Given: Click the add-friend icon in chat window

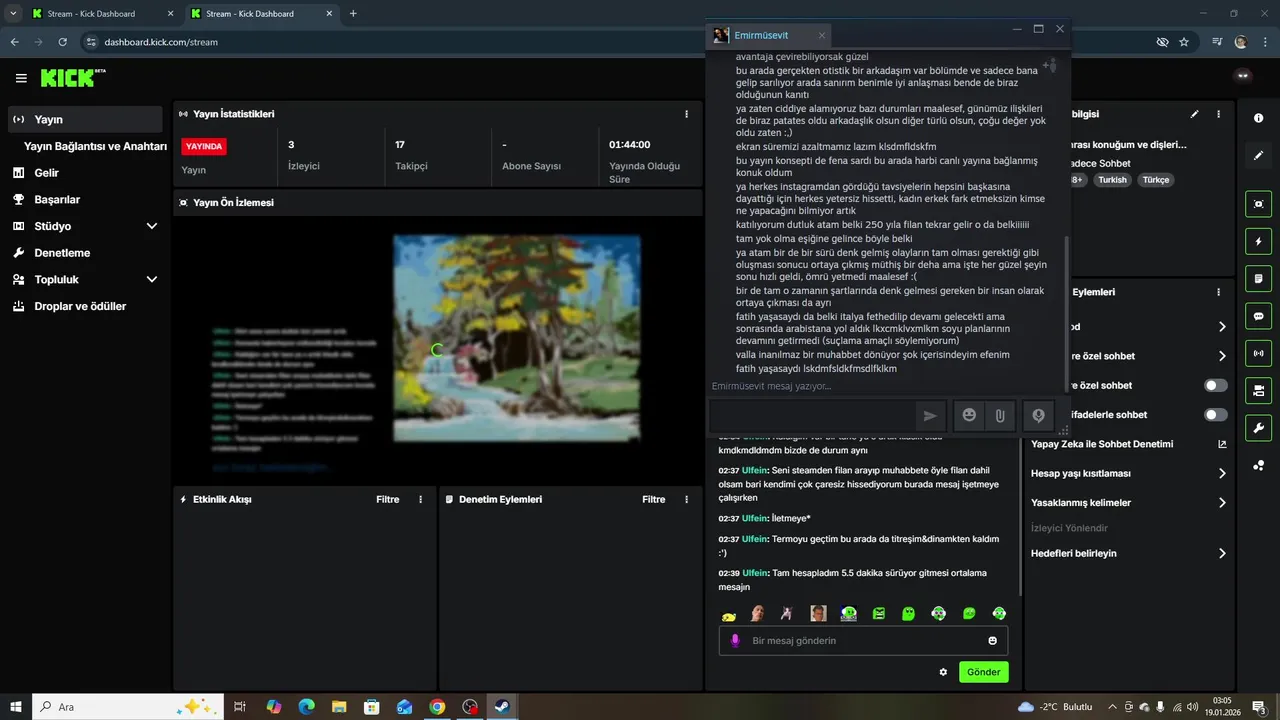Looking at the screenshot, I should pyautogui.click(x=1049, y=66).
